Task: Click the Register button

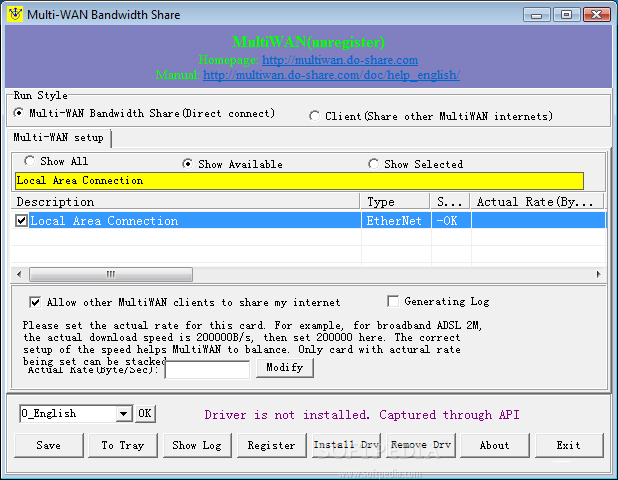Action: (x=272, y=445)
